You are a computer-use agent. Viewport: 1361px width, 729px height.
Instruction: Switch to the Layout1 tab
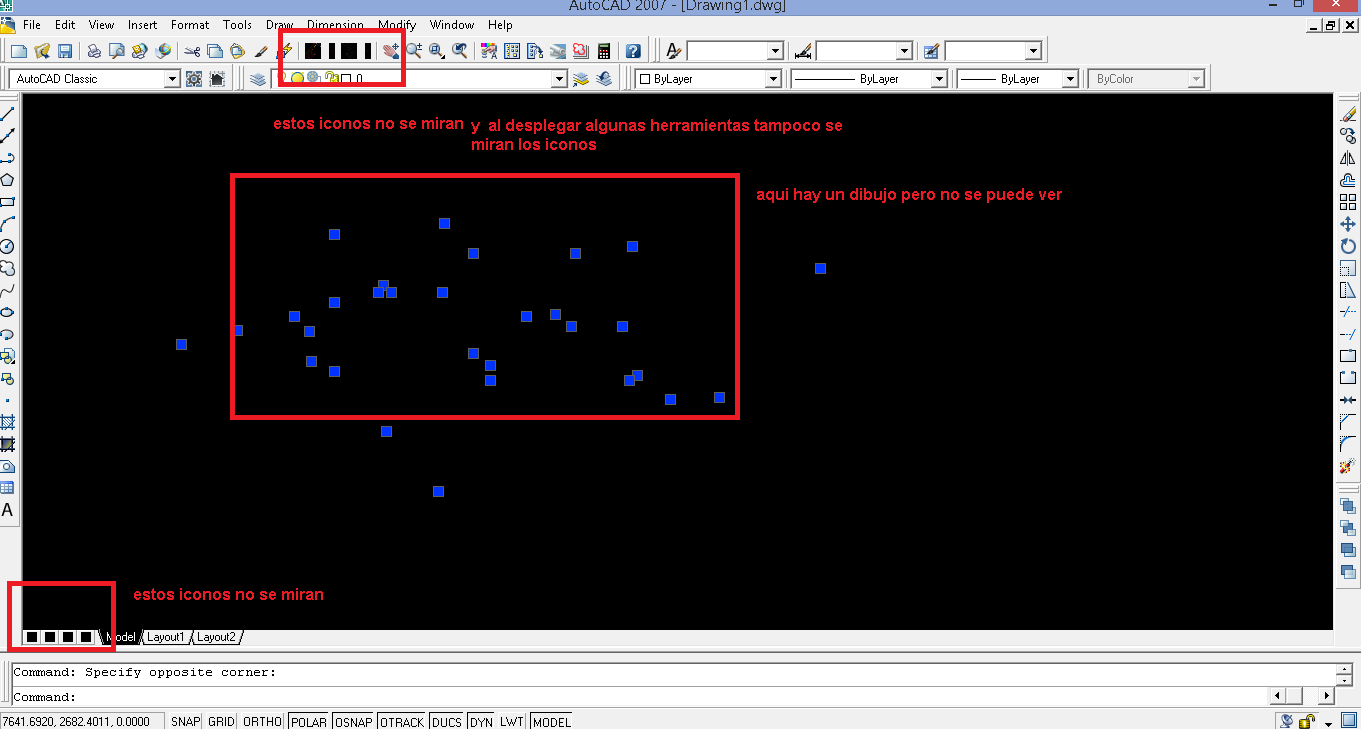coord(166,637)
